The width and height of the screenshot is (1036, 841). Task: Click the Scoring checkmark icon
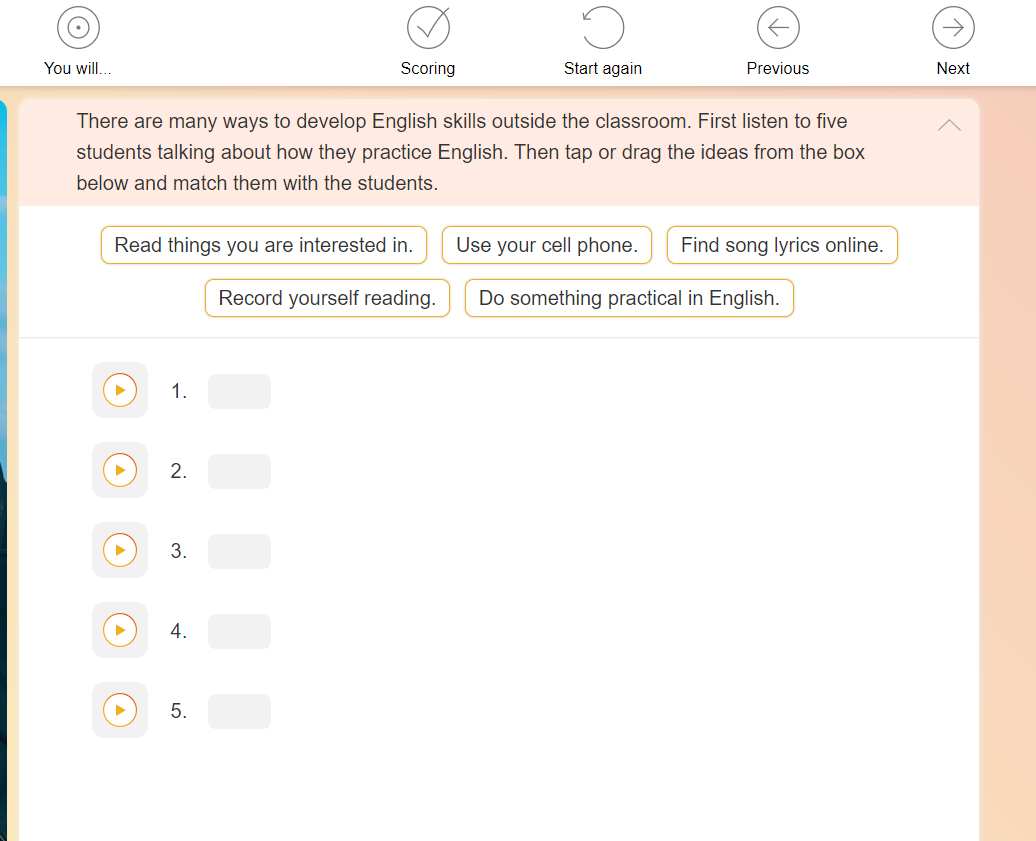click(x=428, y=28)
